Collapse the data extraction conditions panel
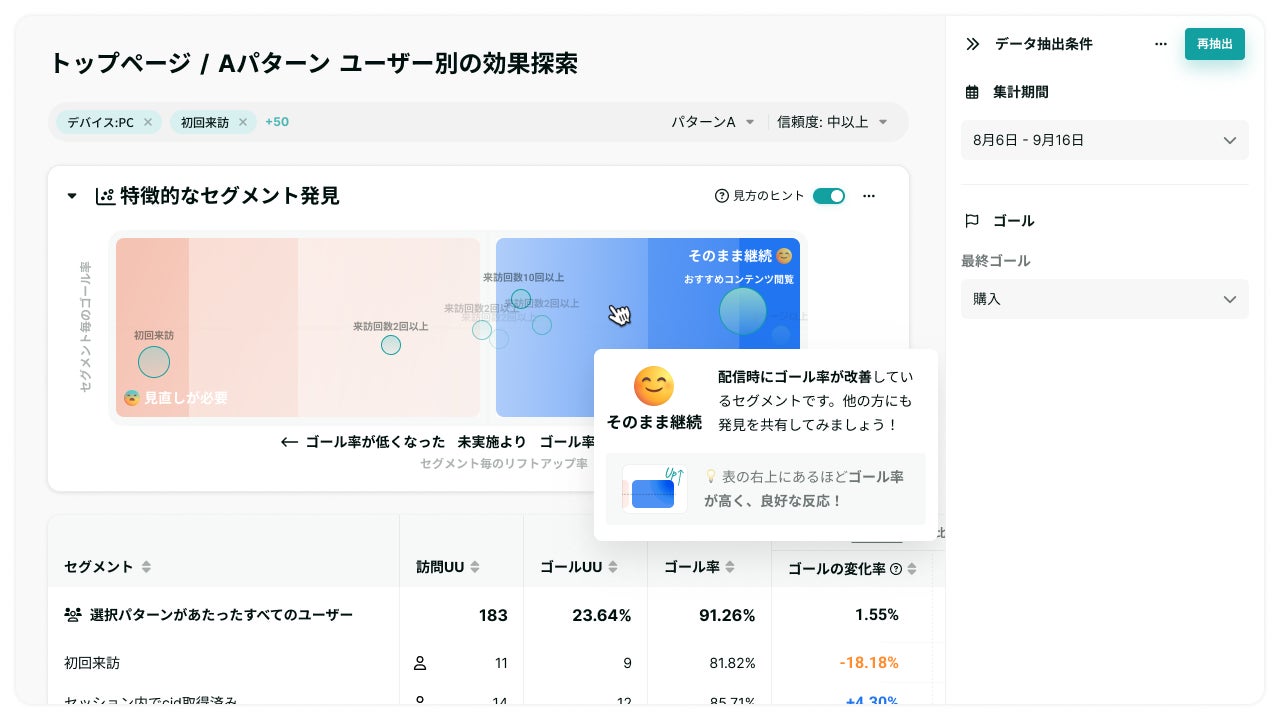1280x720 pixels. tap(972, 44)
